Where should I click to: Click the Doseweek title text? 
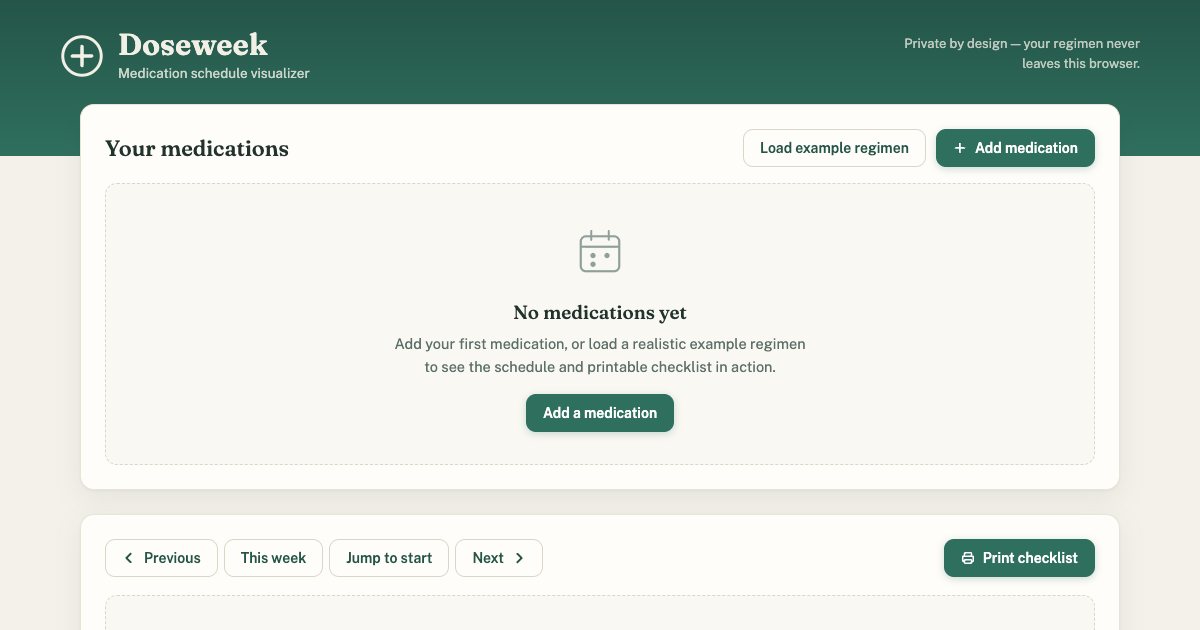[193, 44]
